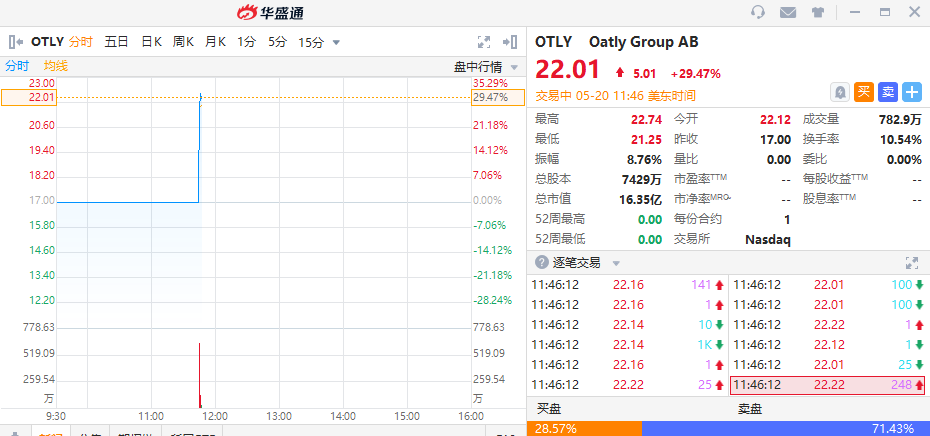
Task: Click the current price 22.01 headline
Action: [x=568, y=69]
